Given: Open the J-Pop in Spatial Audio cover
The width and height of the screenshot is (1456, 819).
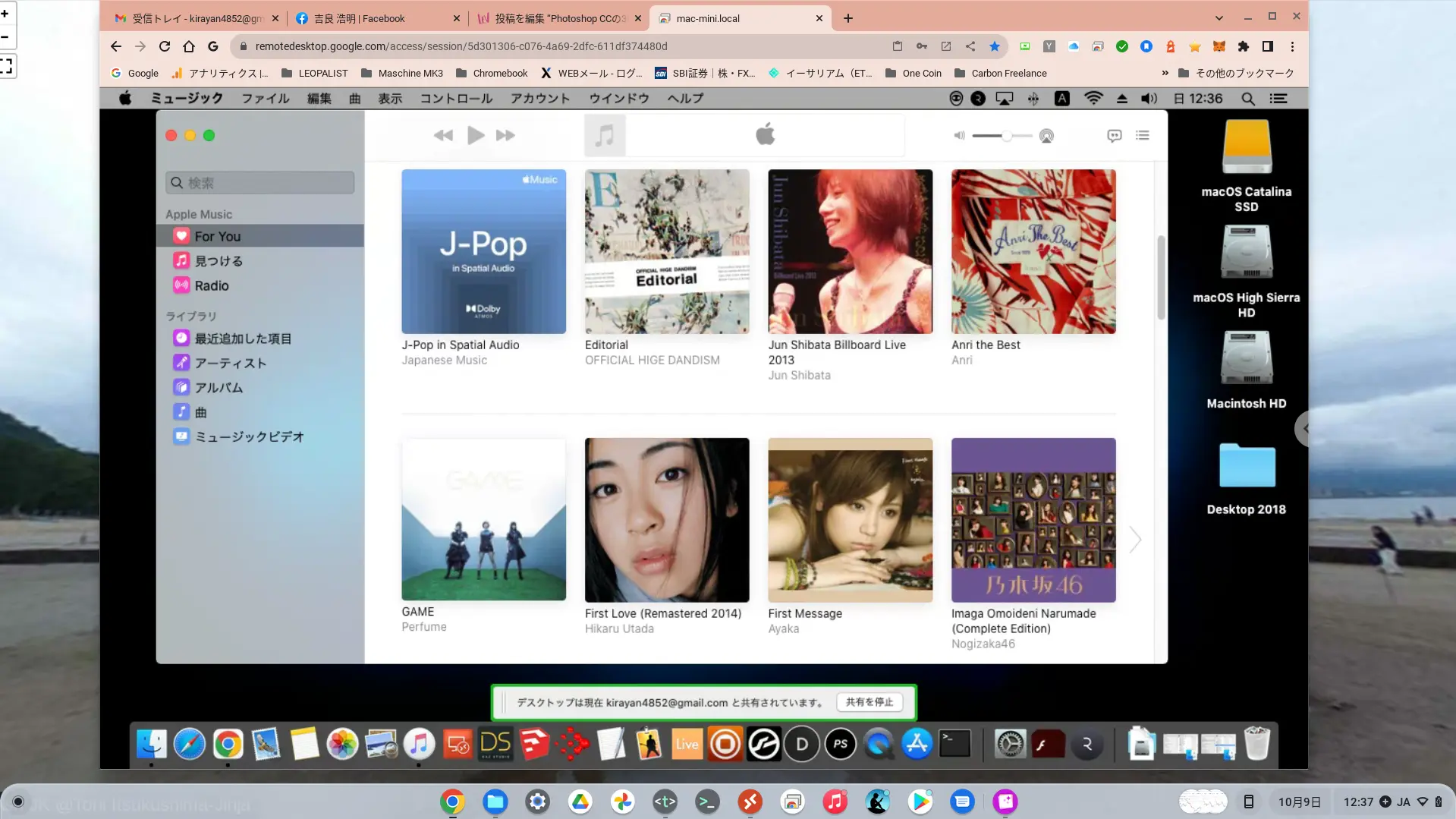Looking at the screenshot, I should (x=484, y=251).
